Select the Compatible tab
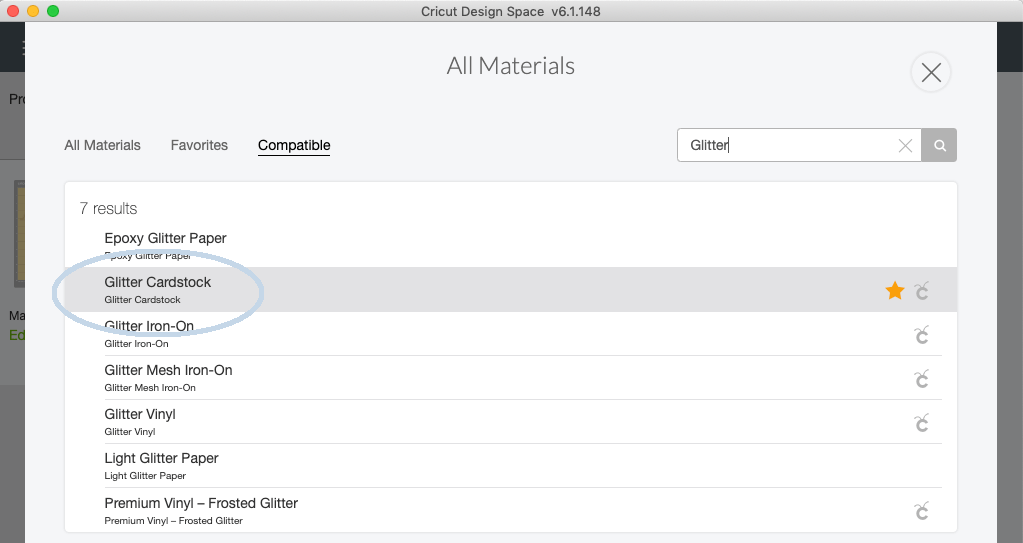 point(294,146)
